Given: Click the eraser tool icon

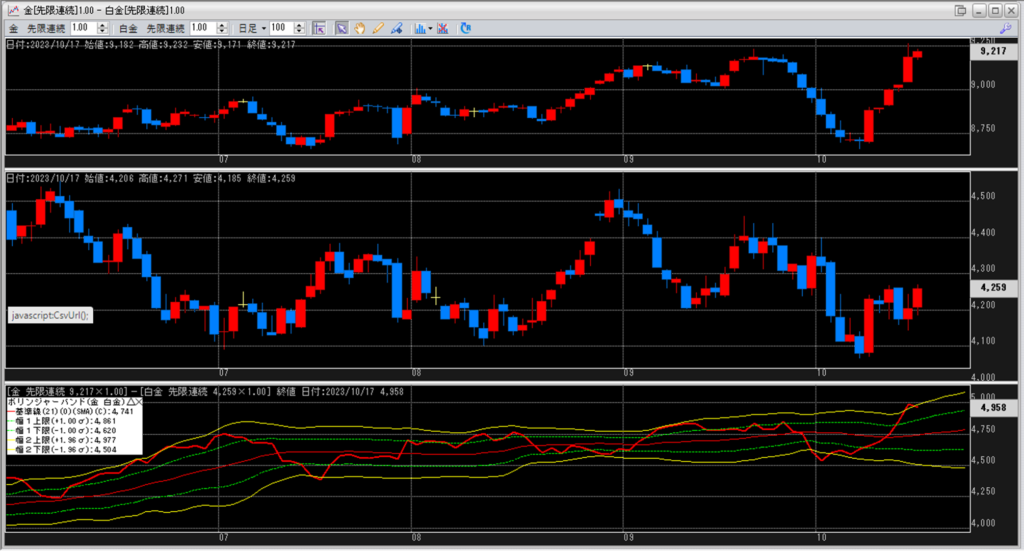Looking at the screenshot, I should coord(397,28).
